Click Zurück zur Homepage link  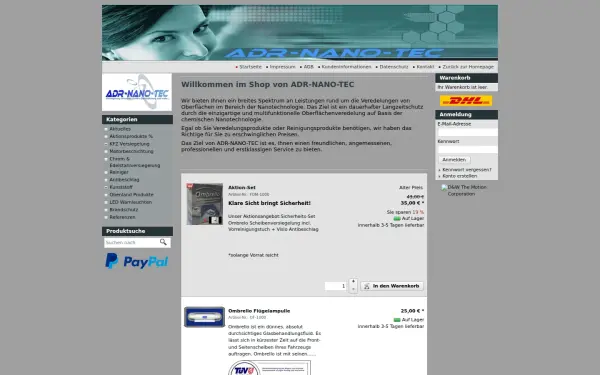[468, 67]
